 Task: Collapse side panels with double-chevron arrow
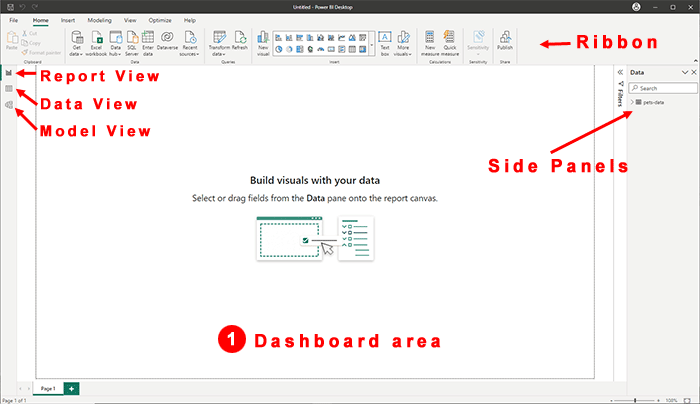(x=620, y=73)
